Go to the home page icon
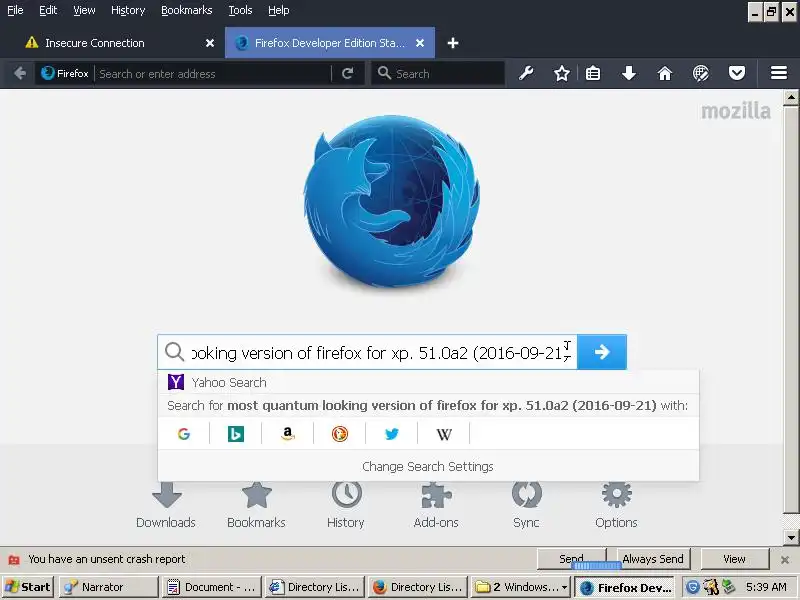The image size is (800, 600). [664, 73]
